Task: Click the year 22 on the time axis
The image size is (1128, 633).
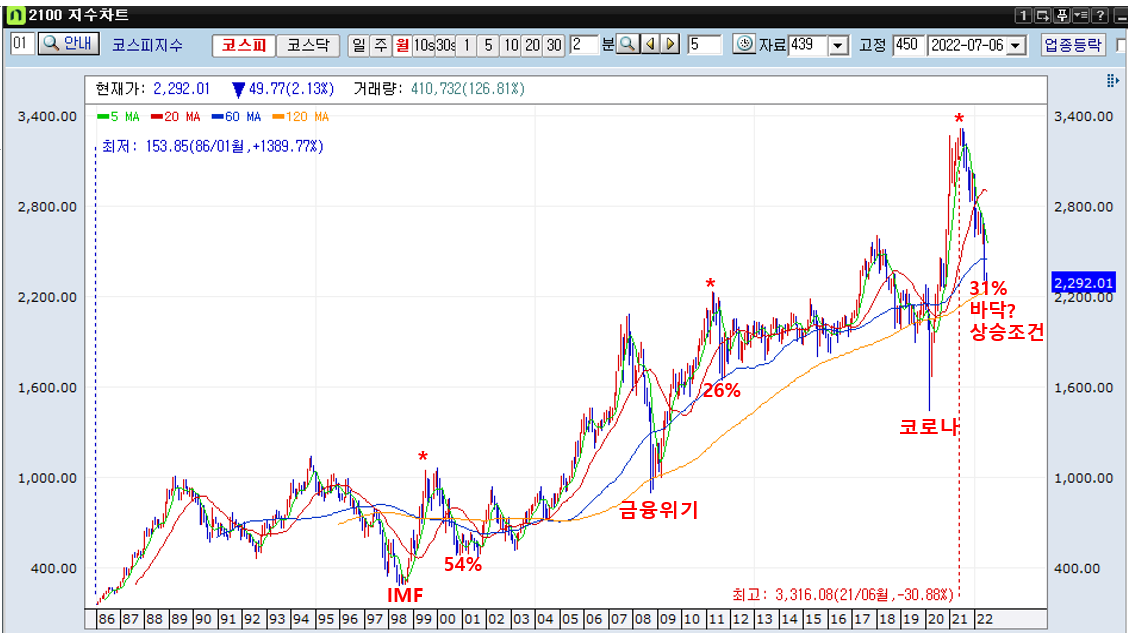Action: [x=984, y=619]
